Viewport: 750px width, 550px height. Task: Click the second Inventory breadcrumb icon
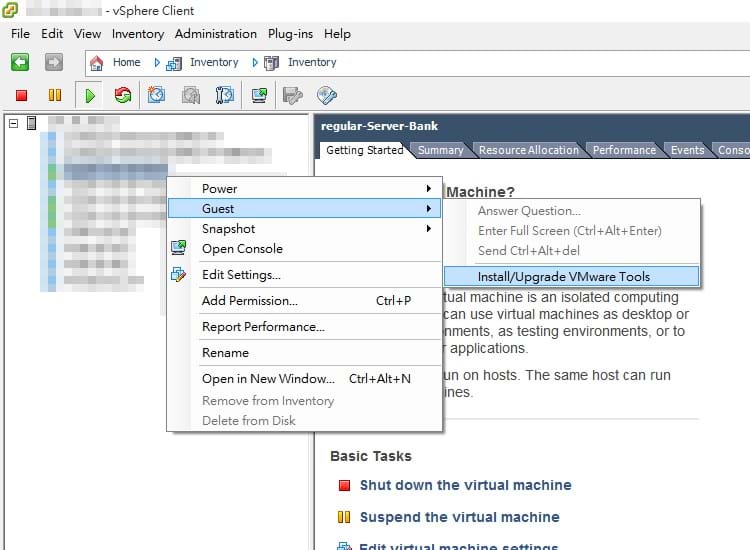click(271, 63)
